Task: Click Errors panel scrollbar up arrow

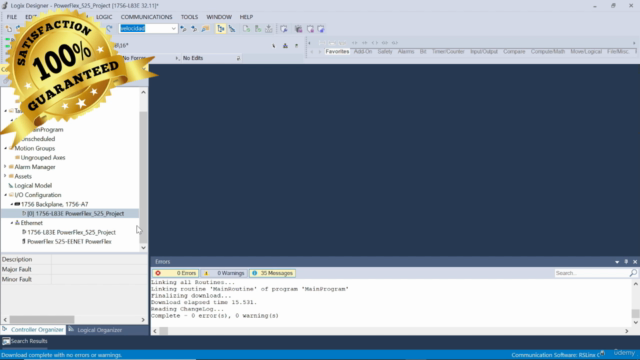Action: (636, 284)
